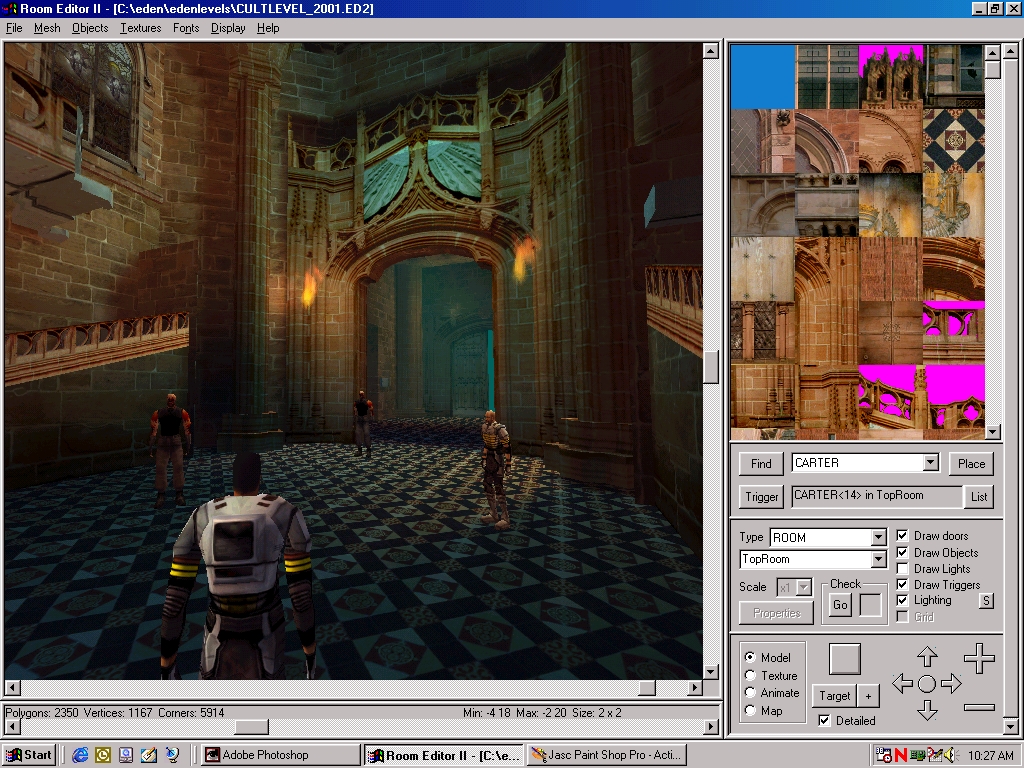Toggle the Draw doors checkbox
1024x768 pixels.
pos(903,536)
